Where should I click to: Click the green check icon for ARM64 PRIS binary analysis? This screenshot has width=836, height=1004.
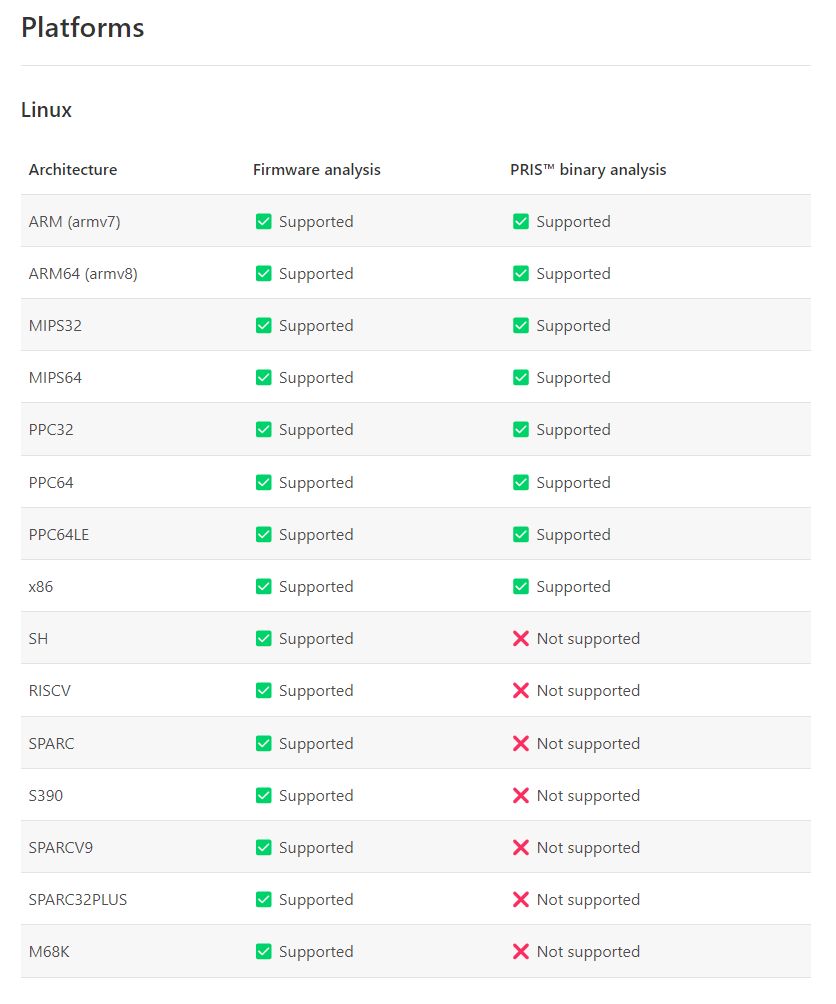click(520, 273)
